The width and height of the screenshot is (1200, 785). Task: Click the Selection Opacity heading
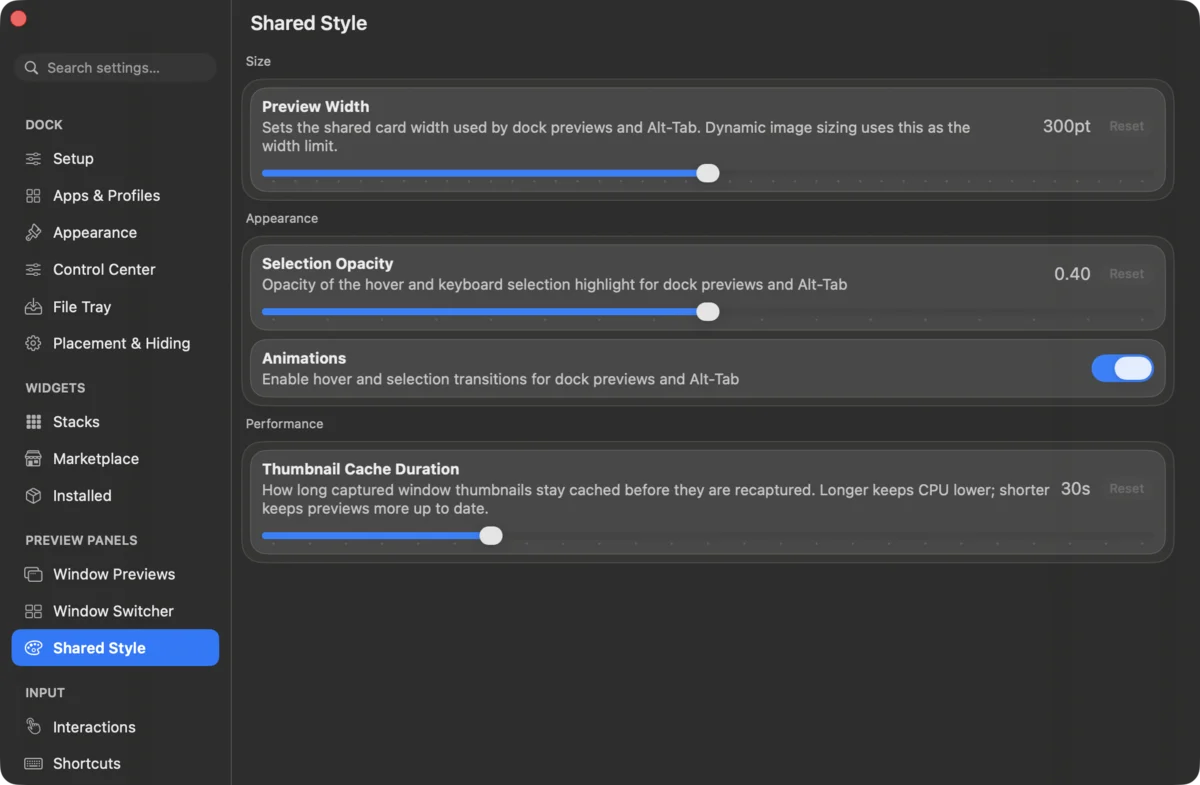point(327,264)
